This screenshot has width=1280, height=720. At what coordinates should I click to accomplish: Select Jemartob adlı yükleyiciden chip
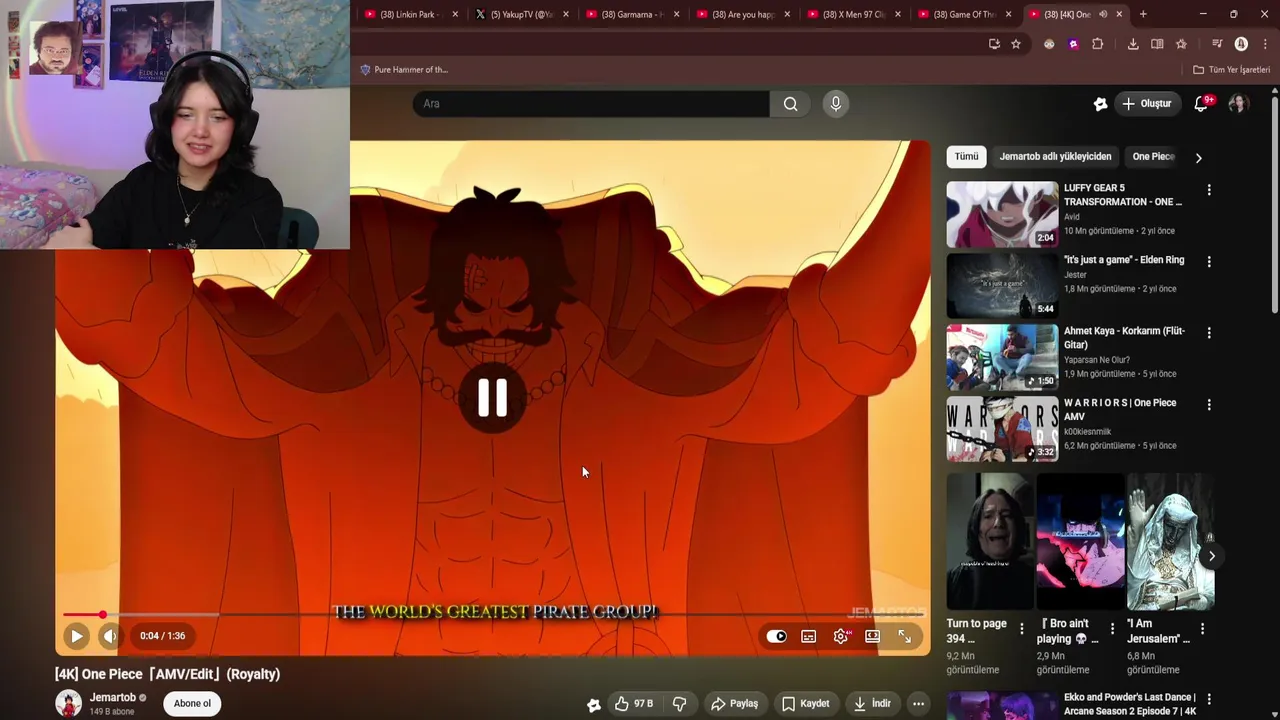click(1055, 156)
